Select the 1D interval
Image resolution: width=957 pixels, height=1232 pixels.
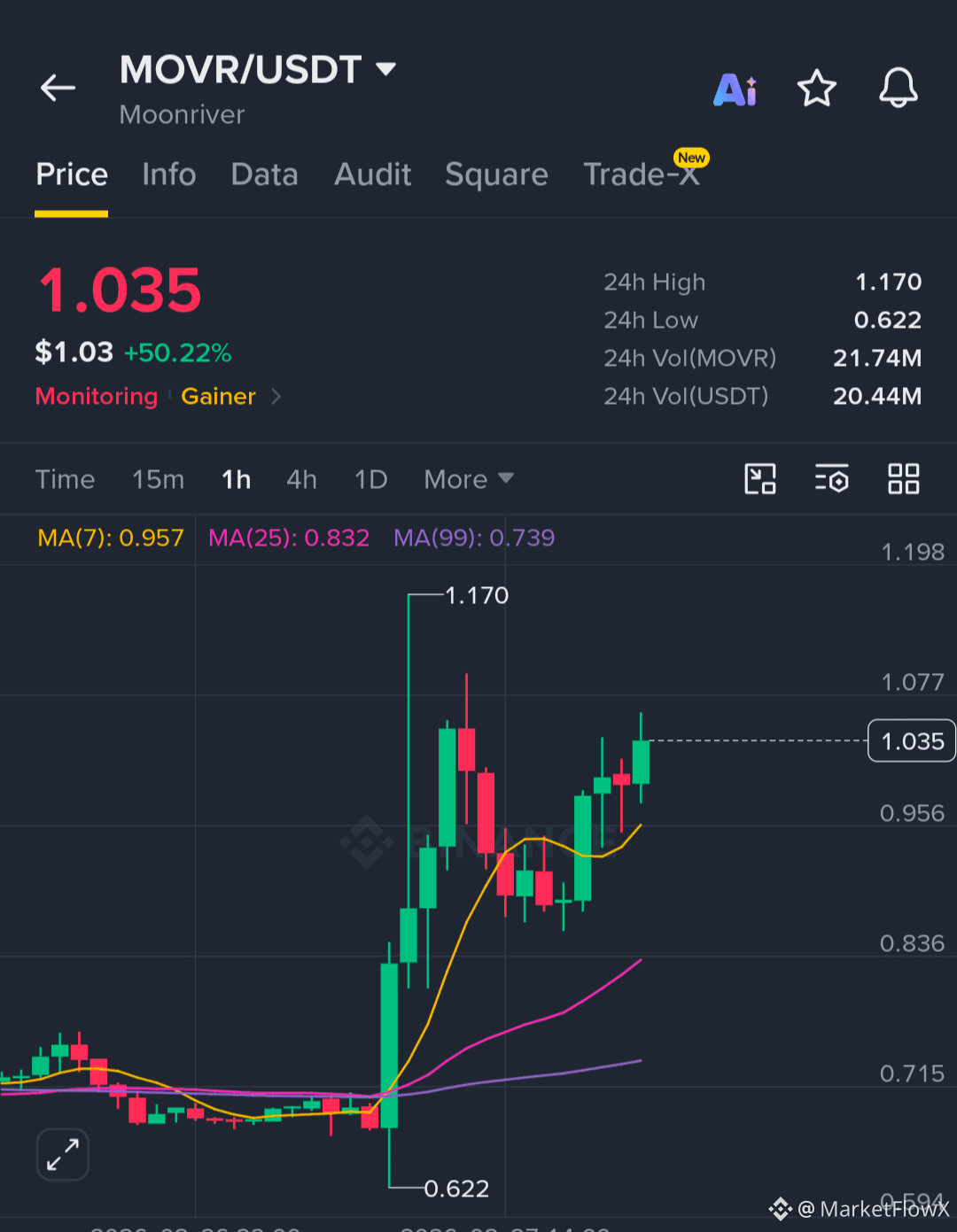pyautogui.click(x=371, y=479)
